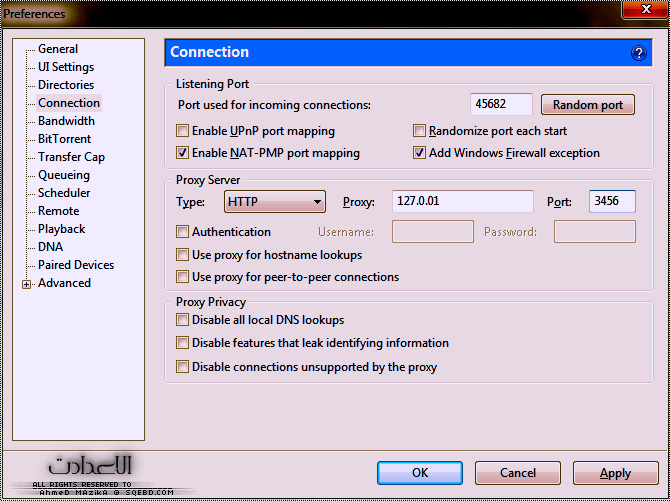The width and height of the screenshot is (670, 501).
Task: Select Bandwidth in the settings tree
Action: (x=66, y=121)
